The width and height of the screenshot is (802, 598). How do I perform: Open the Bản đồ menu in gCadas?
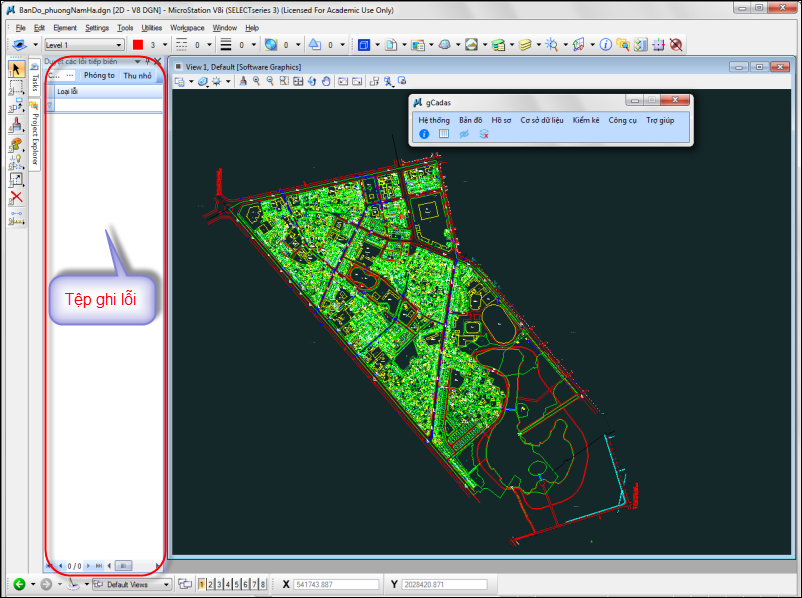click(x=470, y=119)
